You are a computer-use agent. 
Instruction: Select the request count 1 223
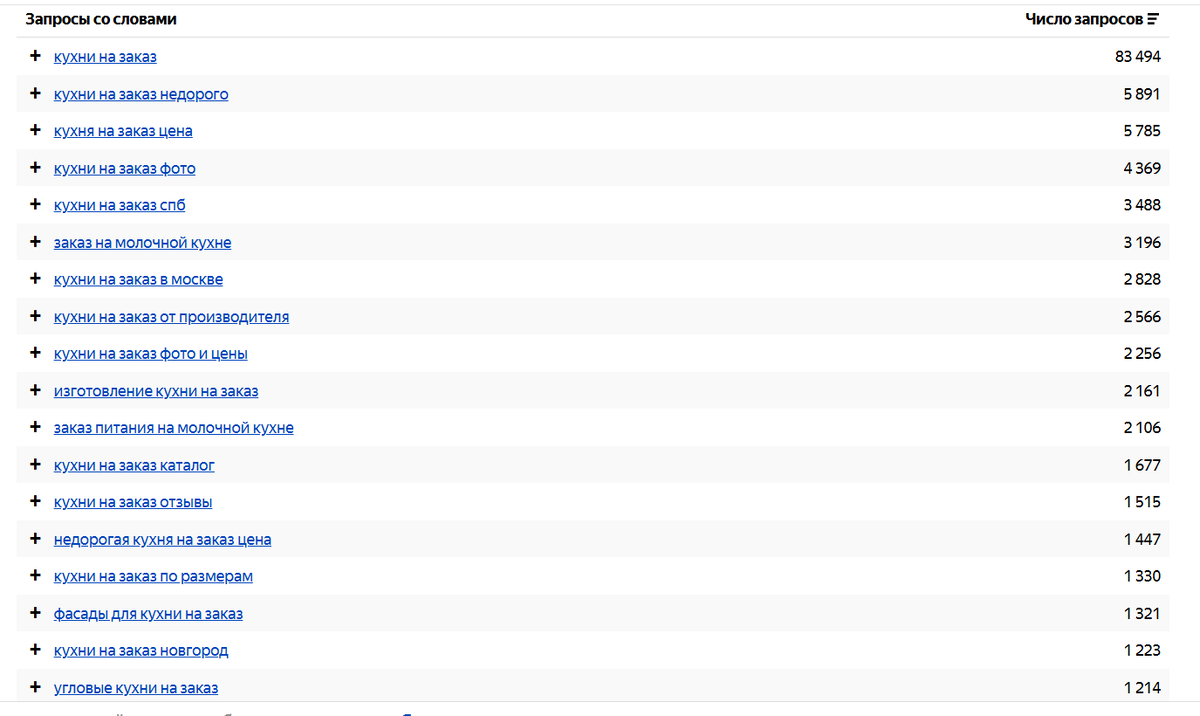click(x=1143, y=651)
